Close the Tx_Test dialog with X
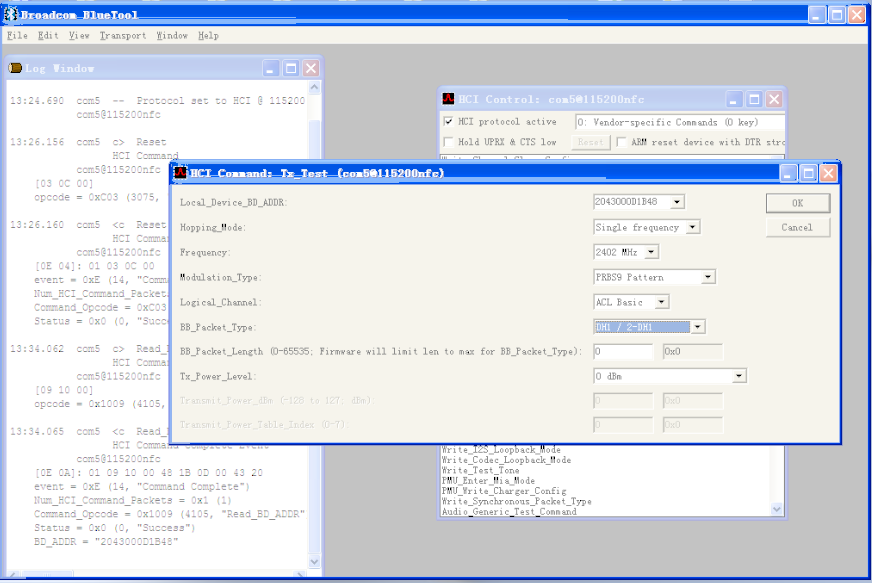 (828, 174)
